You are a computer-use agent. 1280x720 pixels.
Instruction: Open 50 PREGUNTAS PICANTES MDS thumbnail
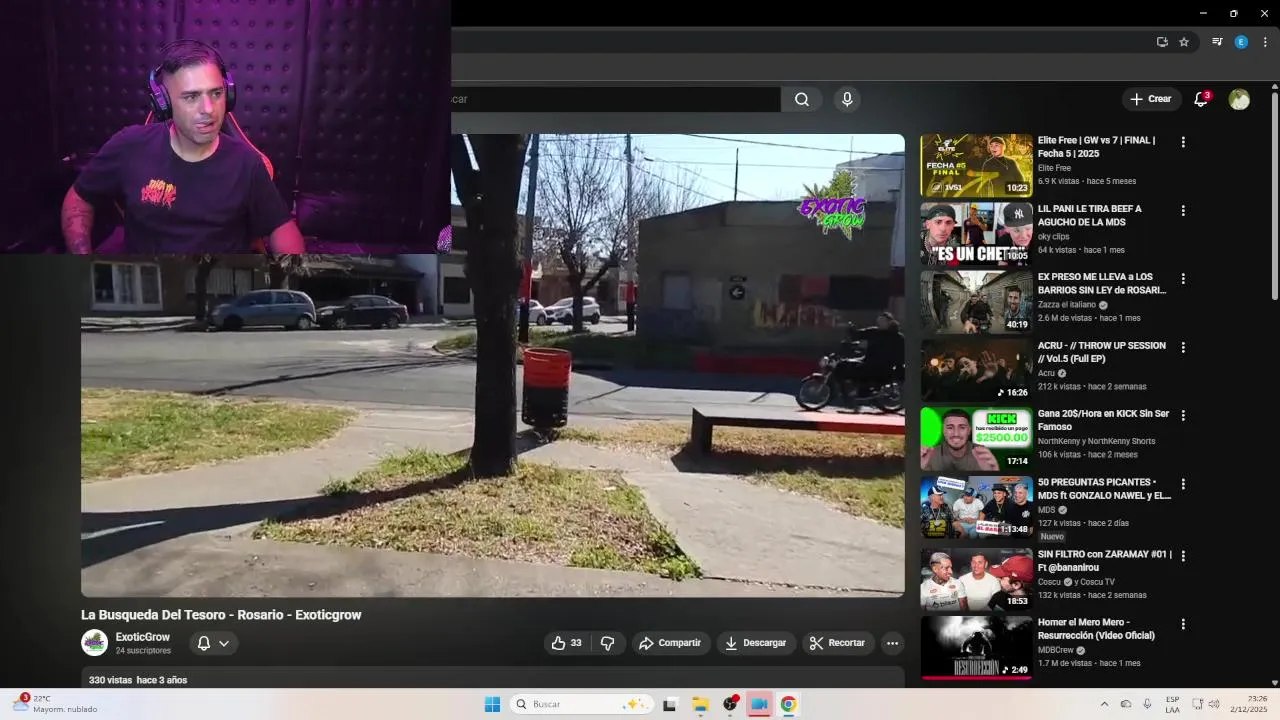[976, 507]
